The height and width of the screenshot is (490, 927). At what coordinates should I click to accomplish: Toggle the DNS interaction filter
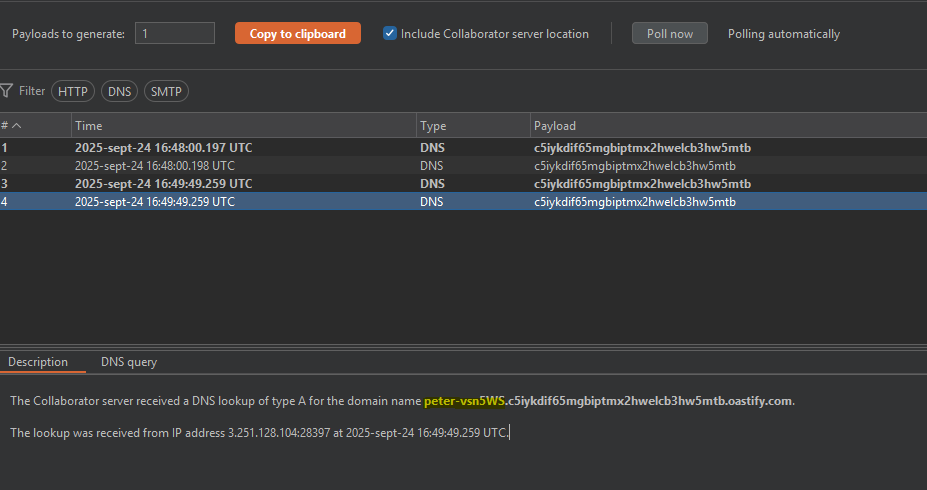pos(120,91)
